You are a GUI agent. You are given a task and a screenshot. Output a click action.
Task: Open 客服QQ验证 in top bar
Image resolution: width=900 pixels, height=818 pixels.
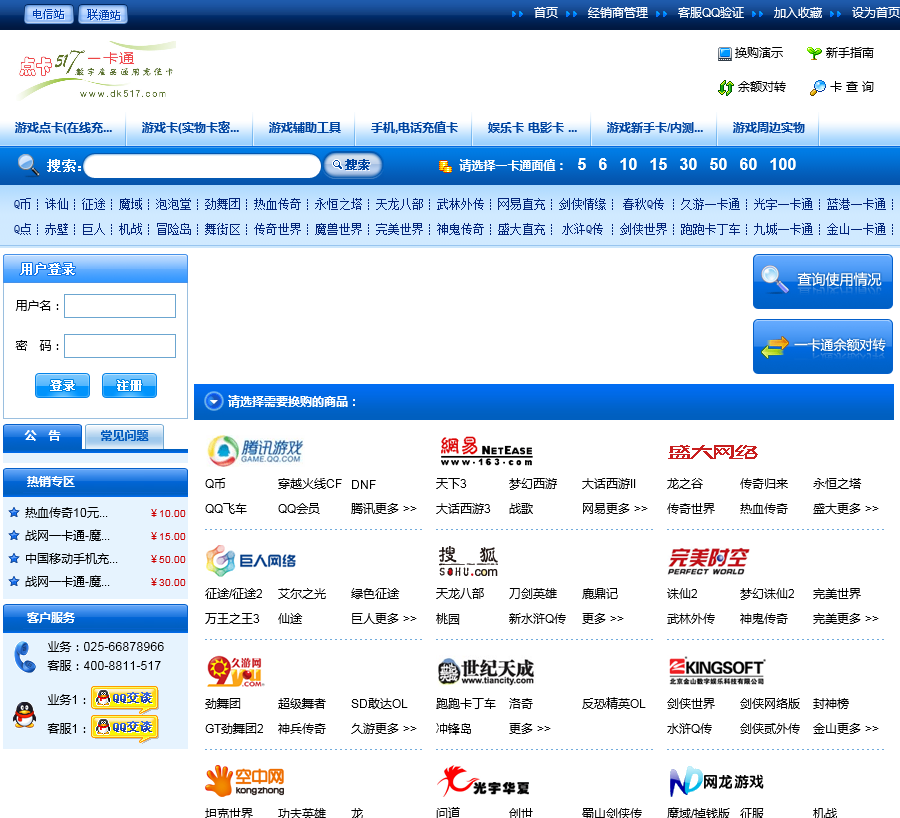(x=711, y=13)
